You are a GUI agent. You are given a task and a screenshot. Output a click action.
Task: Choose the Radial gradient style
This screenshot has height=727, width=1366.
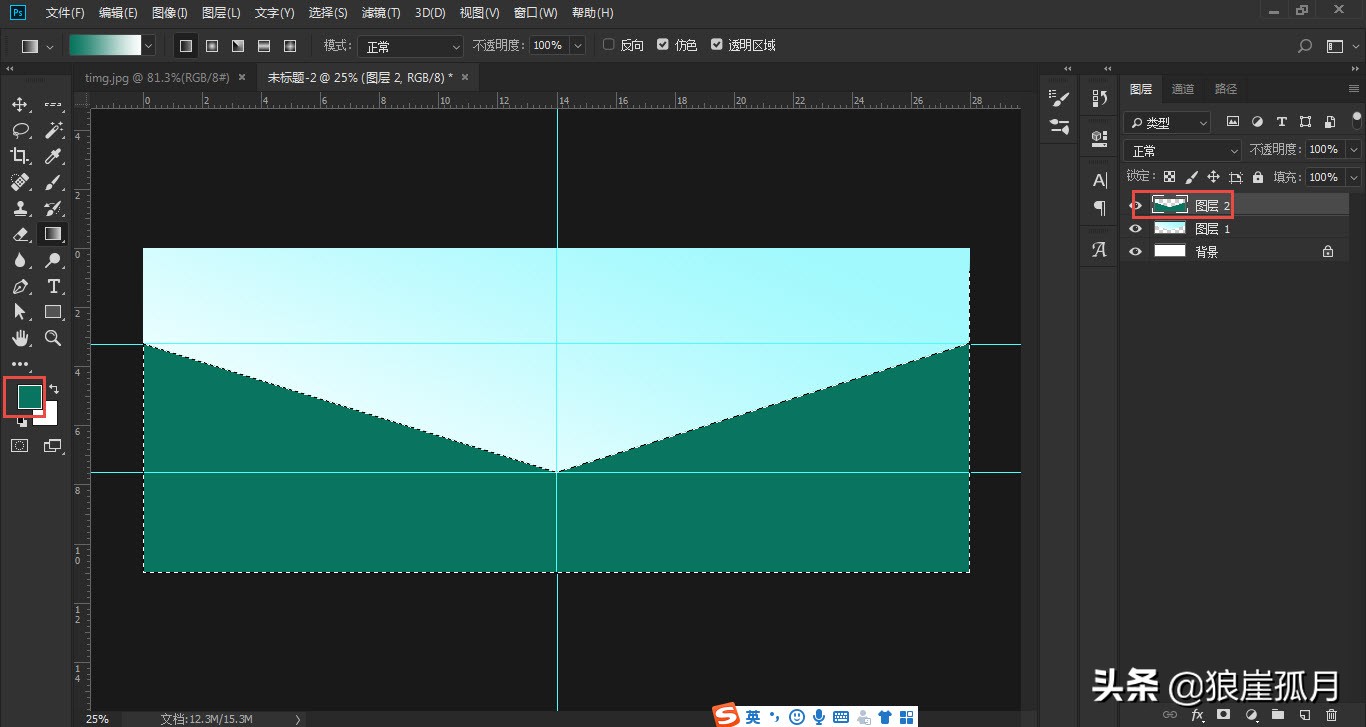click(x=211, y=45)
